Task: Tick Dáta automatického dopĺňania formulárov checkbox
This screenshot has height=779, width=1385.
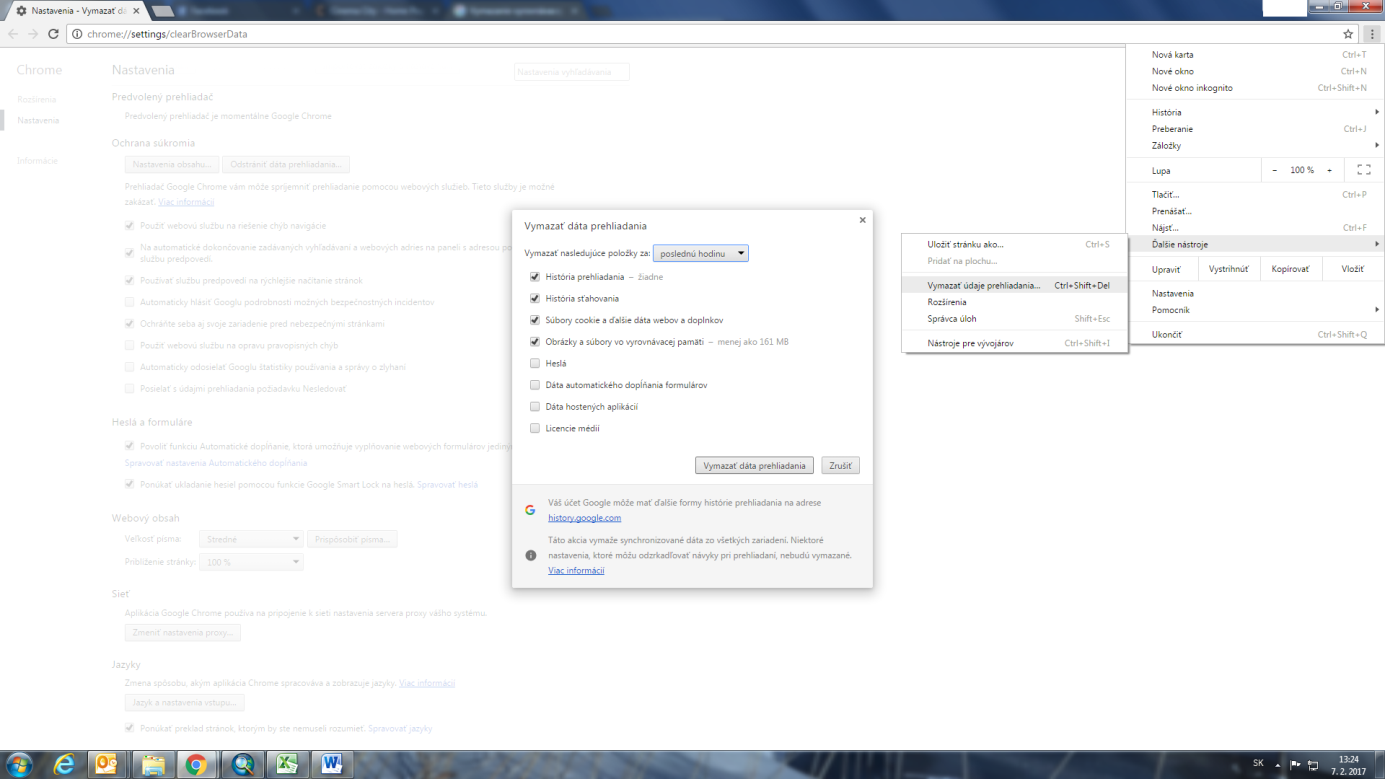Action: click(x=535, y=385)
